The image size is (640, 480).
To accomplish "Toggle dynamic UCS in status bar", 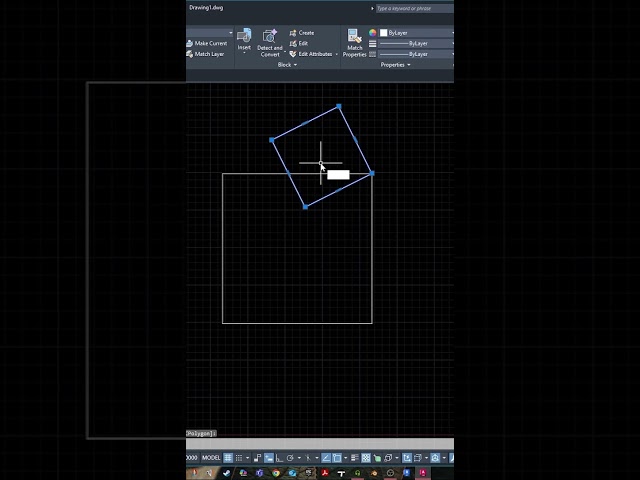I will (x=407, y=458).
